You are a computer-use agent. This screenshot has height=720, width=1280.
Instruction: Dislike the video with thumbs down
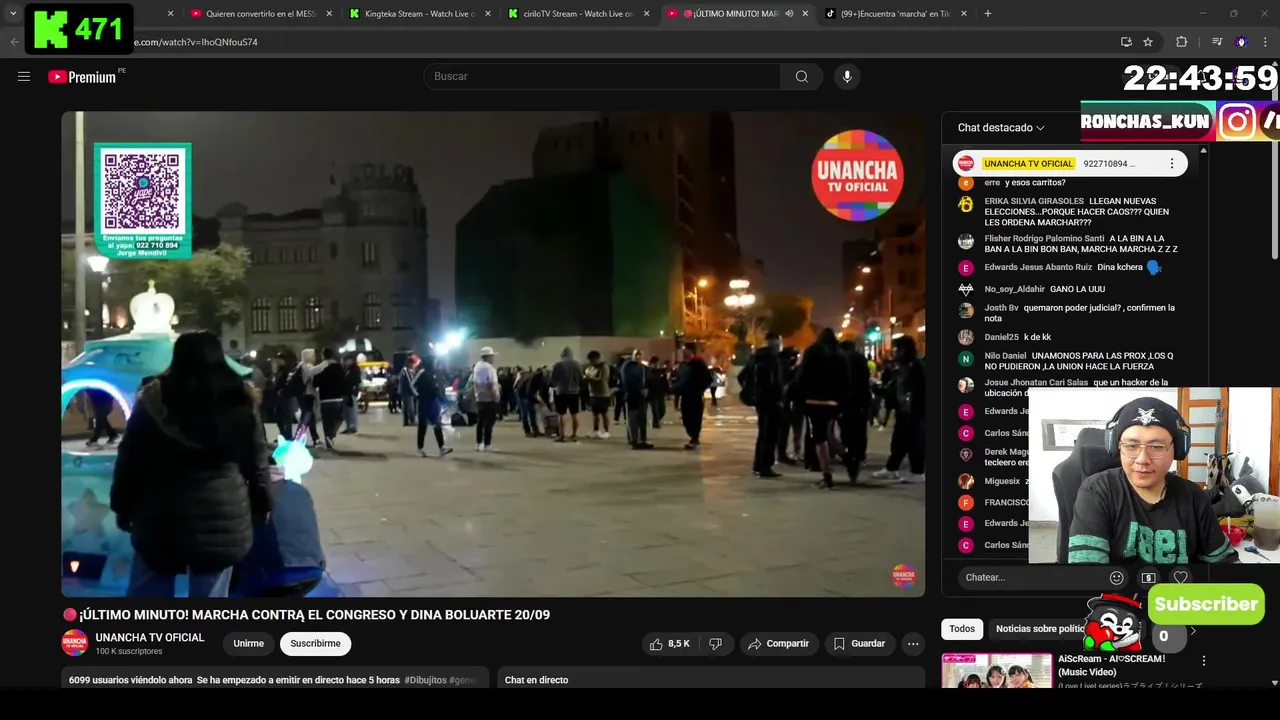pyautogui.click(x=716, y=644)
